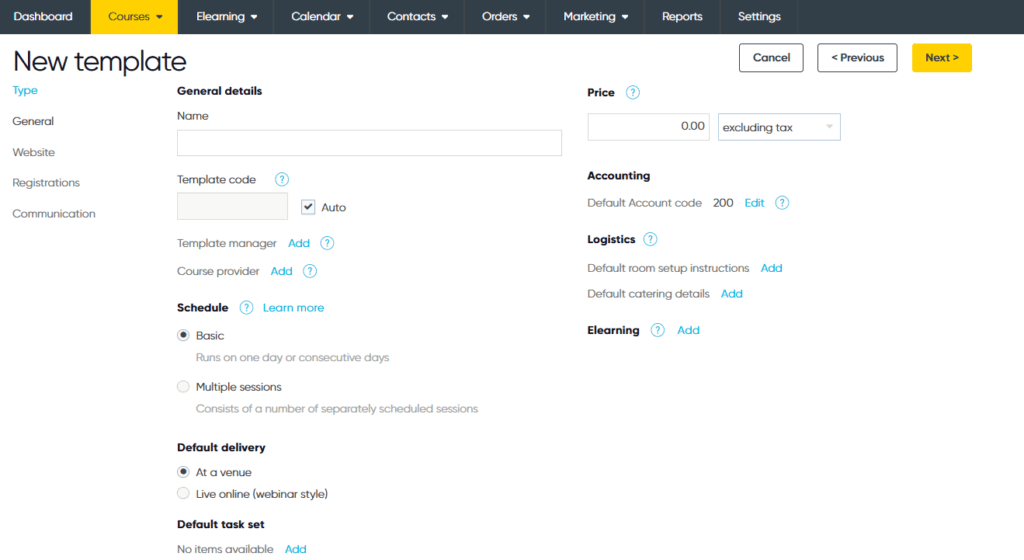Open the Default Account code help icon
Image resolution: width=1024 pixels, height=560 pixels.
782,203
